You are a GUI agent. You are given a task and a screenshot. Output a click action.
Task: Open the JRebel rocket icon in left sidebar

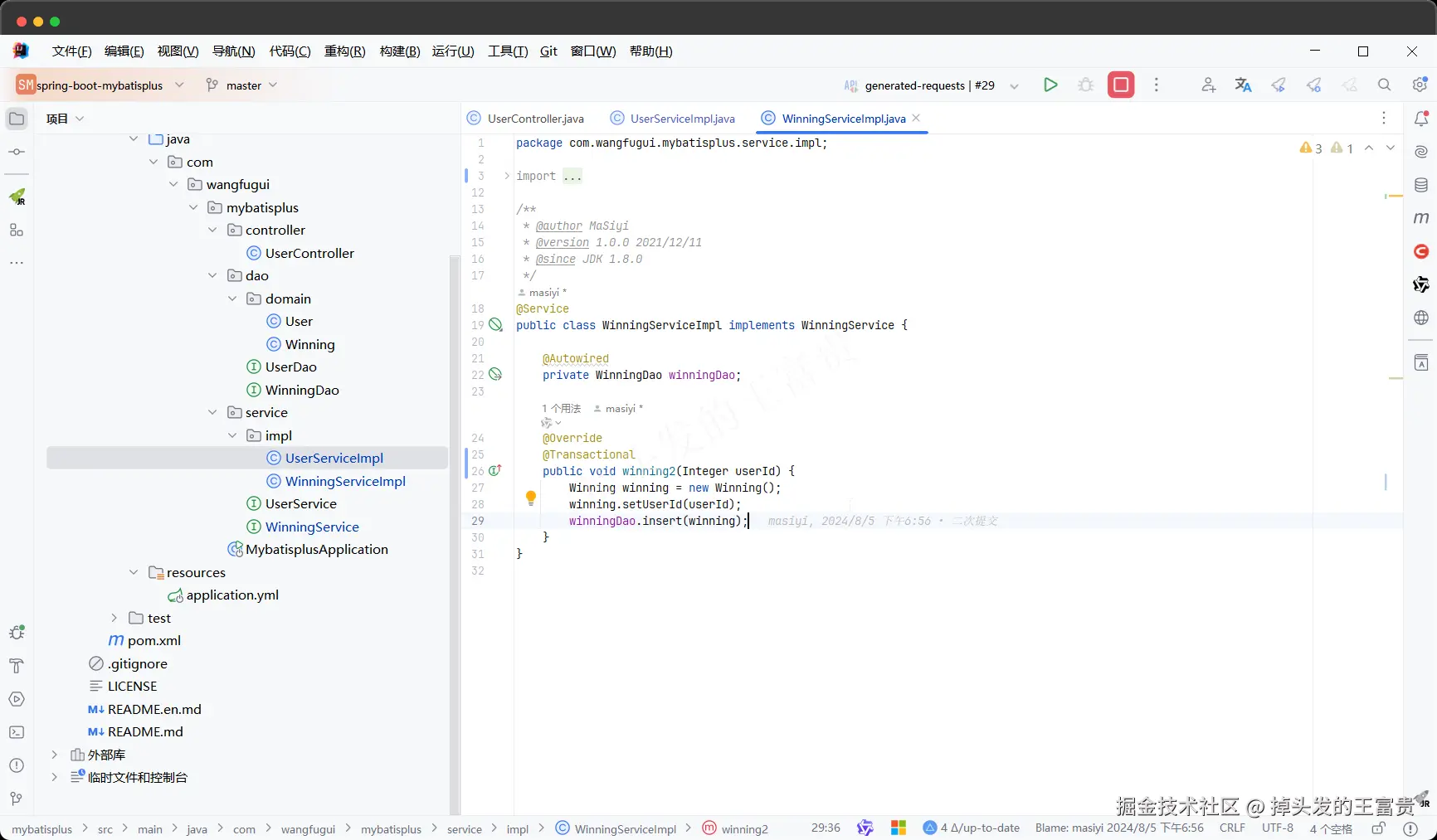(17, 197)
